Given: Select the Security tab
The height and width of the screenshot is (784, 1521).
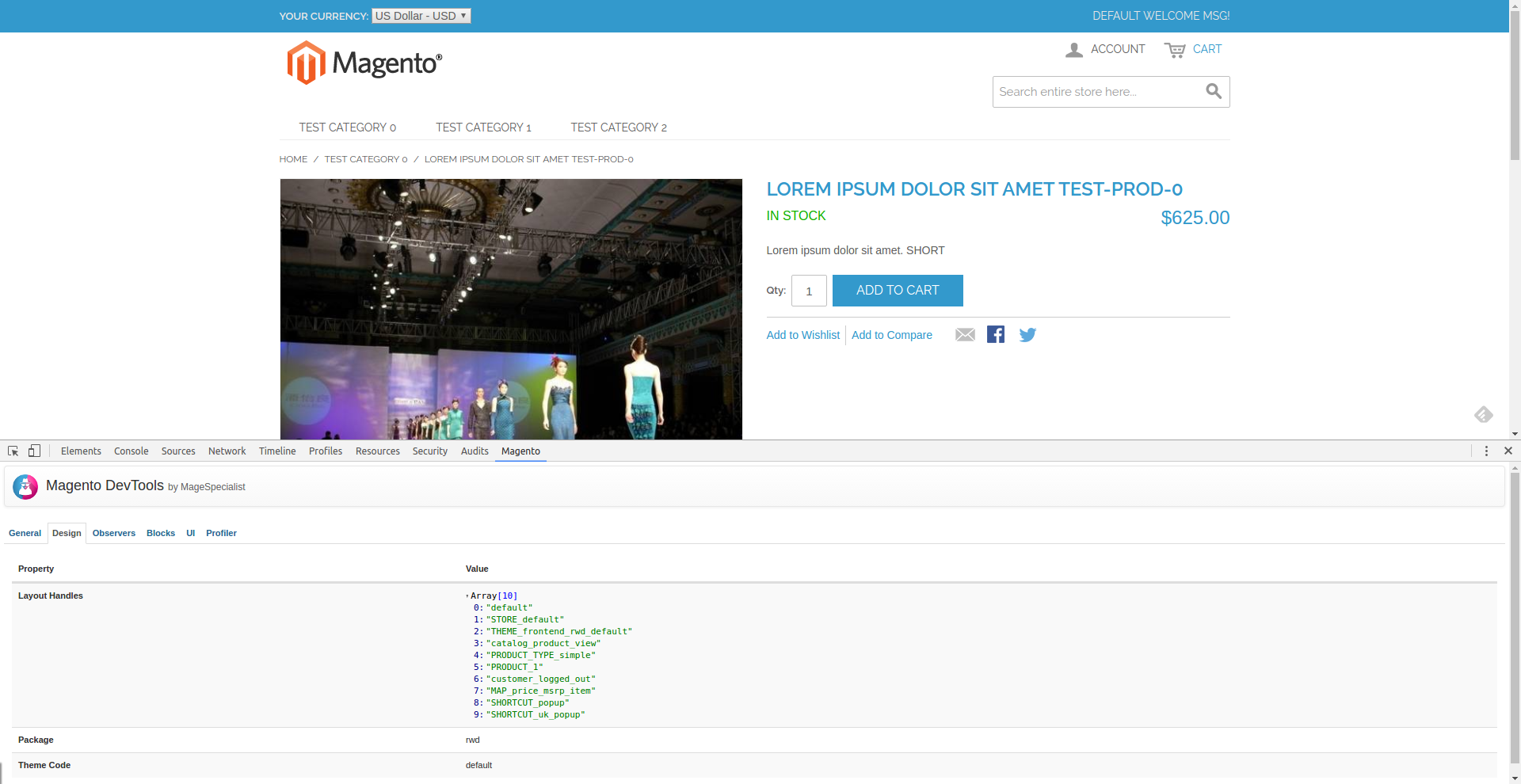Looking at the screenshot, I should click(430, 451).
